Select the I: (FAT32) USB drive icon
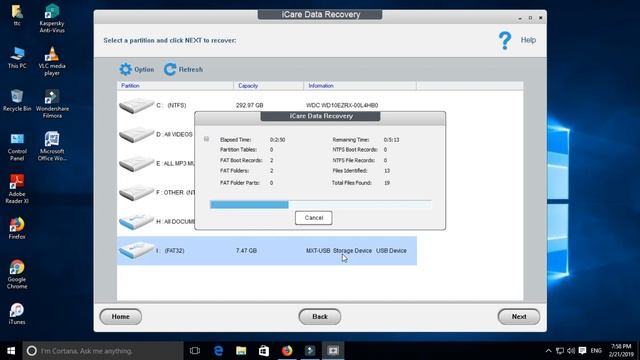The width and height of the screenshot is (640, 360). pos(136,250)
